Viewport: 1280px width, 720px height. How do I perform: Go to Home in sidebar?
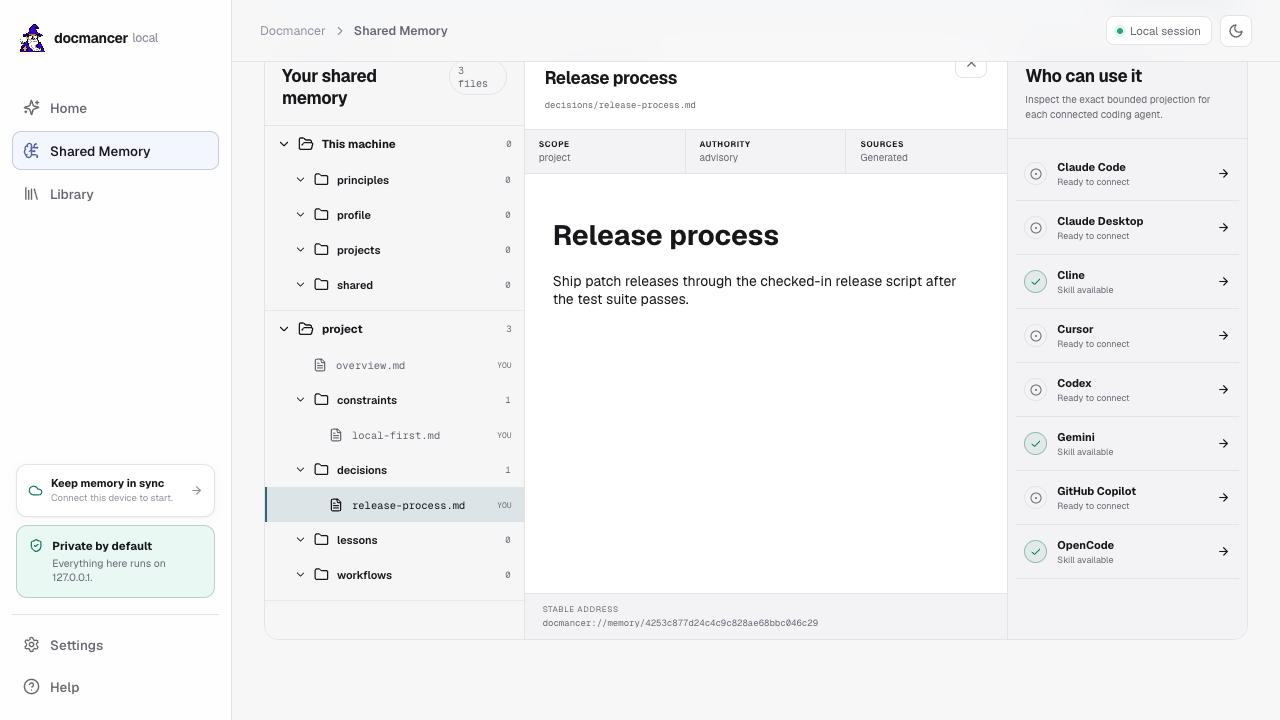click(x=115, y=108)
